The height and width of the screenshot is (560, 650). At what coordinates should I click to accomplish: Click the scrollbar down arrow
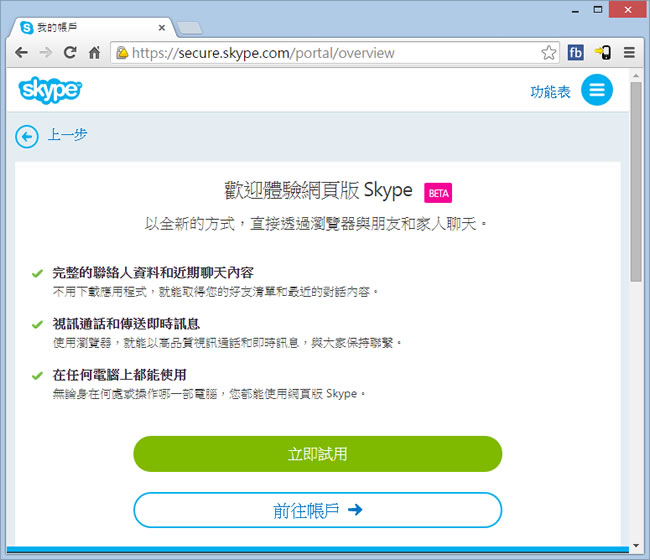click(636, 546)
